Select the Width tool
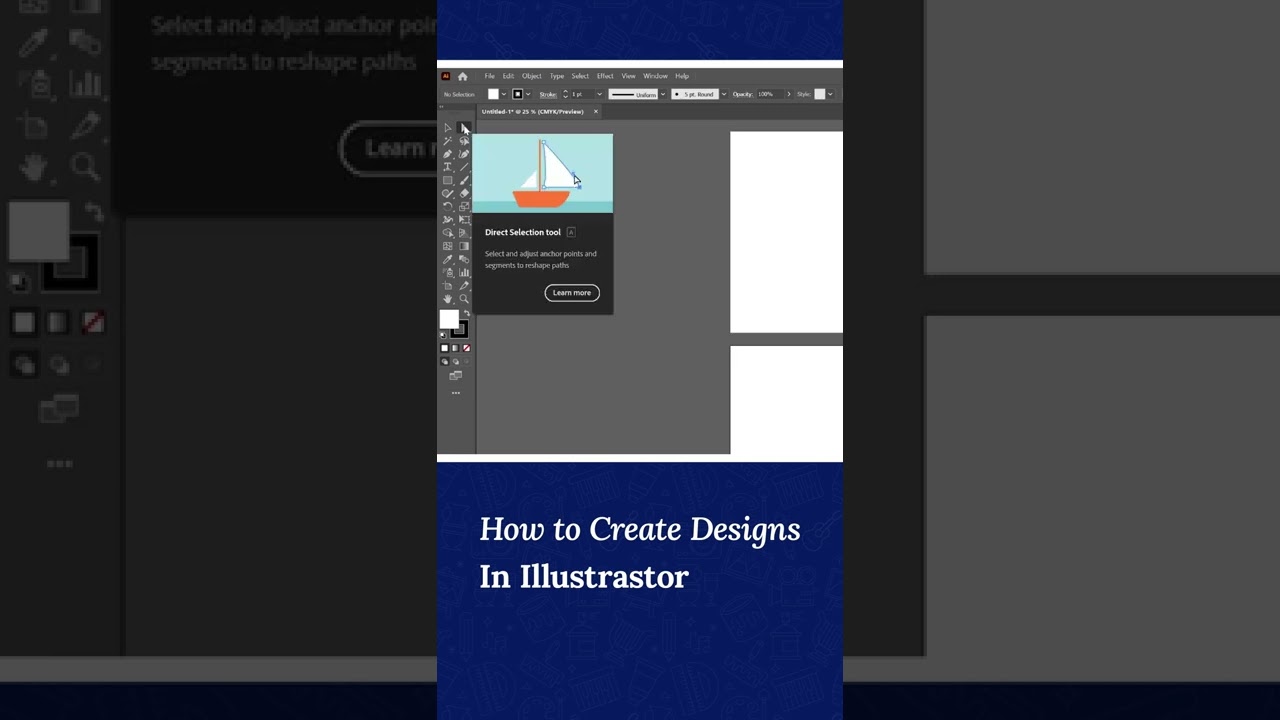1280x720 pixels. coord(448,219)
